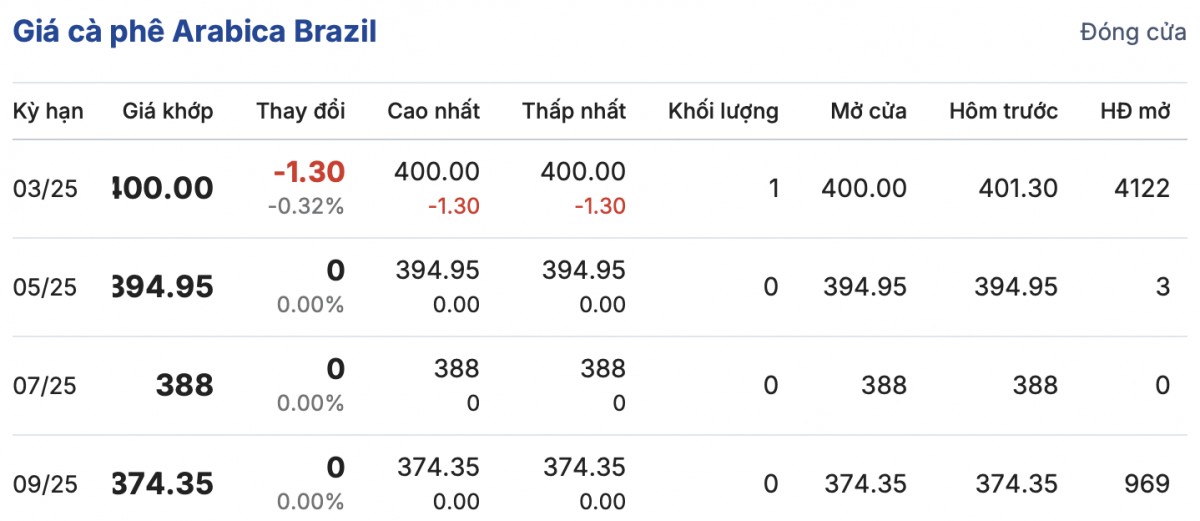Select the 07/25 contract term
Screen dimensions: 1200x521
[x=45, y=385]
